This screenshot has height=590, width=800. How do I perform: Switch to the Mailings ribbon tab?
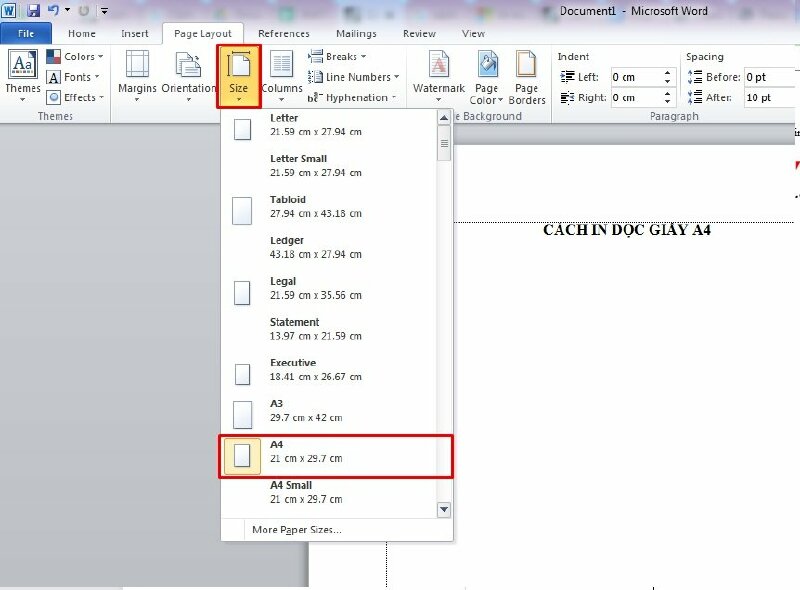356,33
